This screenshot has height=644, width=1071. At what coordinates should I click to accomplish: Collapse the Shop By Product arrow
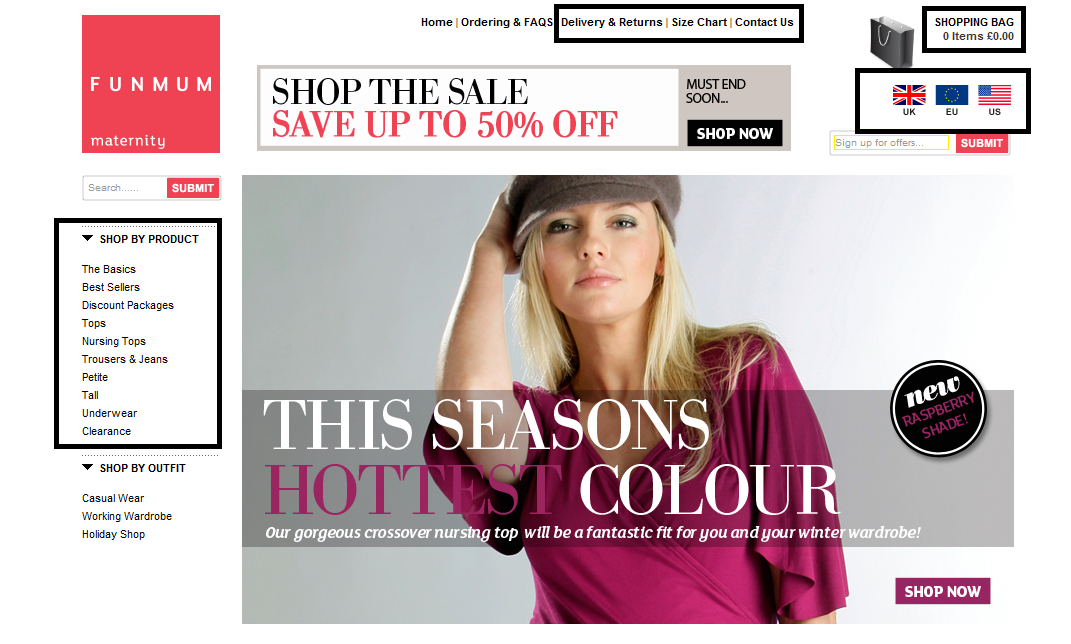click(87, 238)
